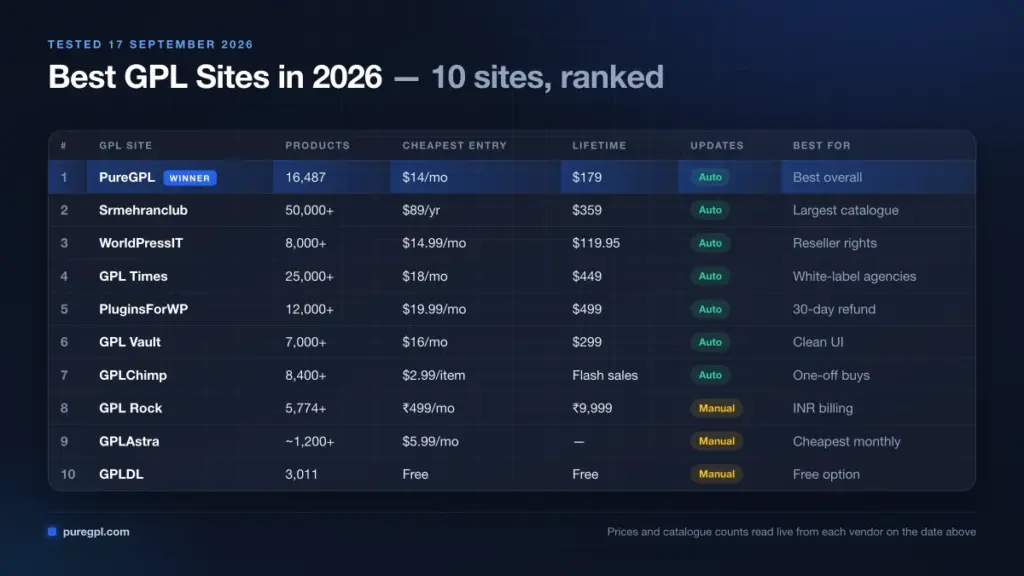Select the WorldPressIT site name

pyautogui.click(x=141, y=243)
